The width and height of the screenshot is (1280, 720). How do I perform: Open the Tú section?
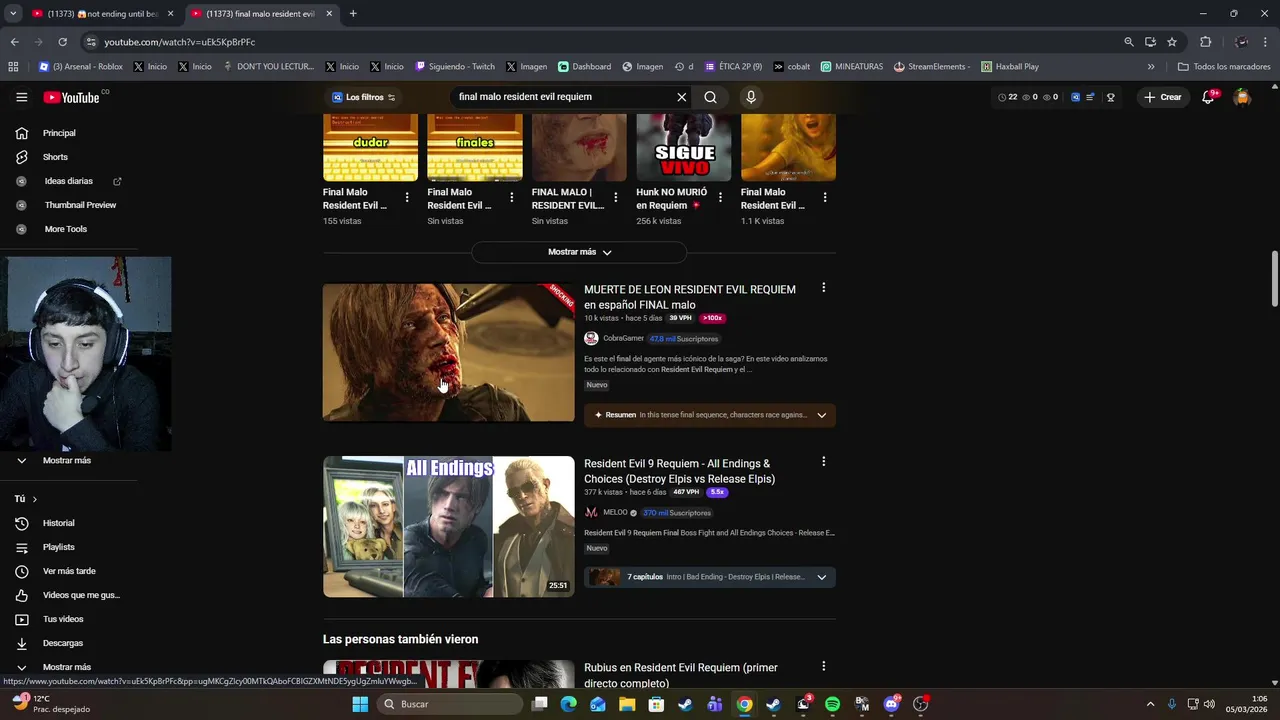click(x=25, y=498)
